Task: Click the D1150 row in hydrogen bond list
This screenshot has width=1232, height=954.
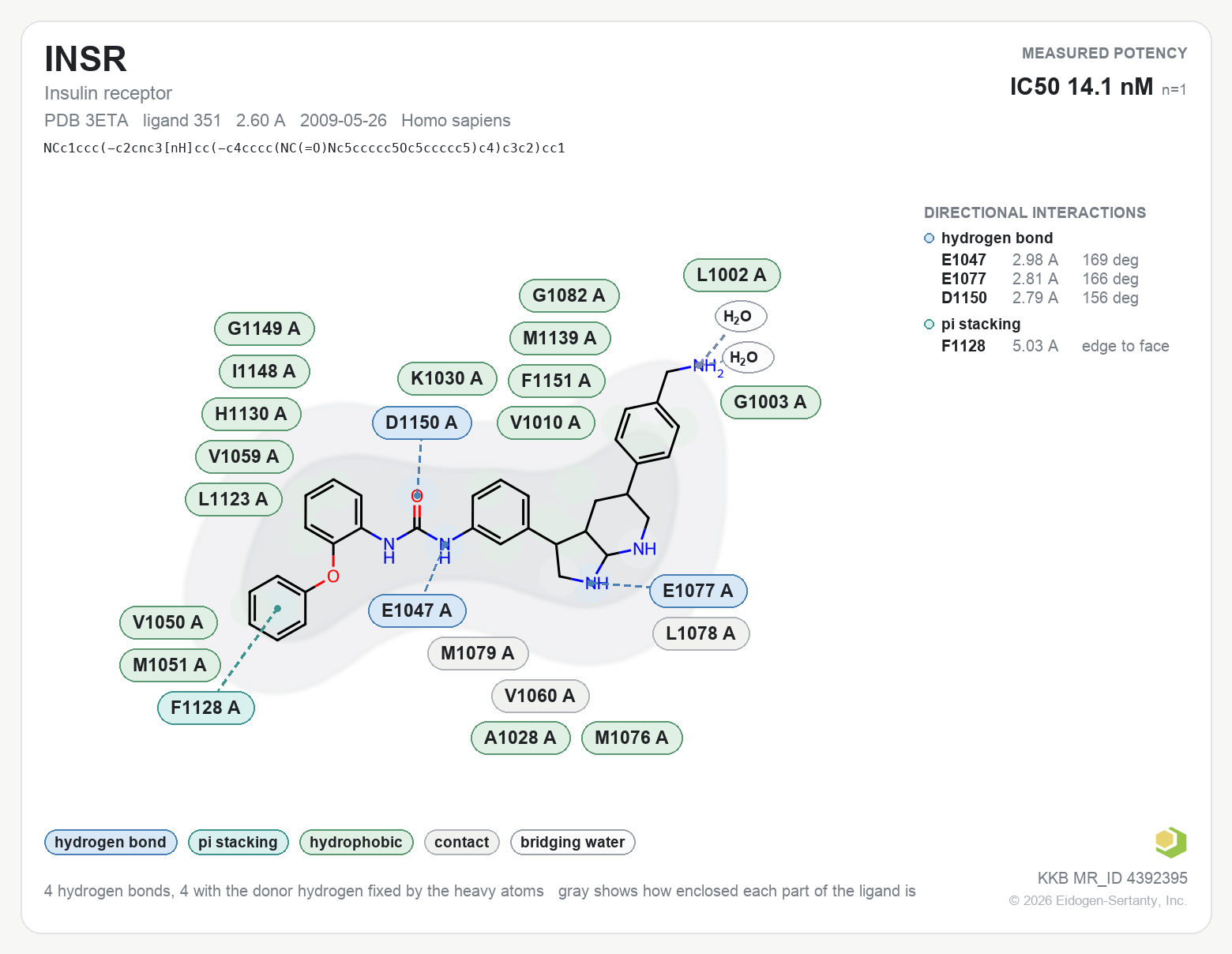Action: [1040, 299]
